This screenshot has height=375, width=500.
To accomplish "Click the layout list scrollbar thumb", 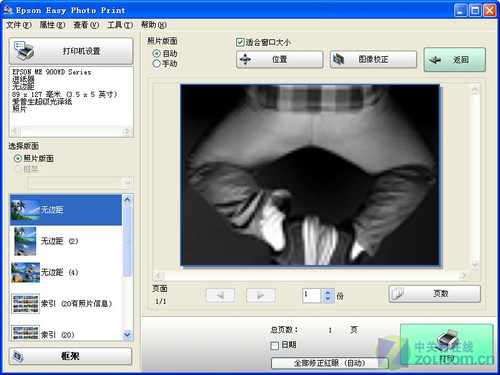I will [x=127, y=241].
